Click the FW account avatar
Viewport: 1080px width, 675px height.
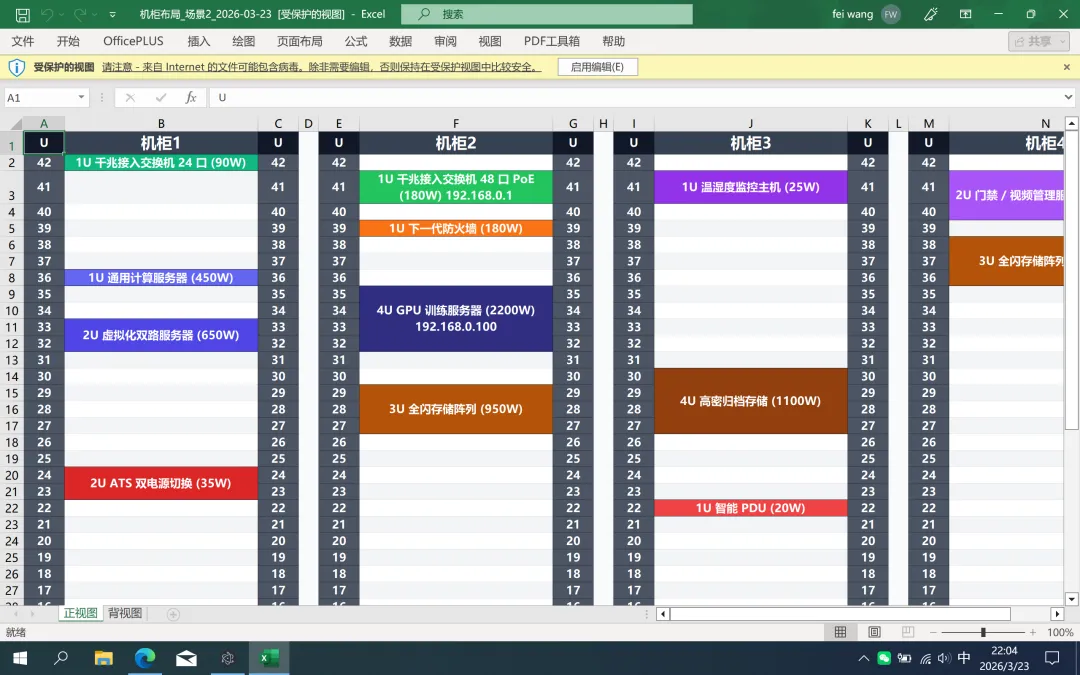click(x=891, y=14)
